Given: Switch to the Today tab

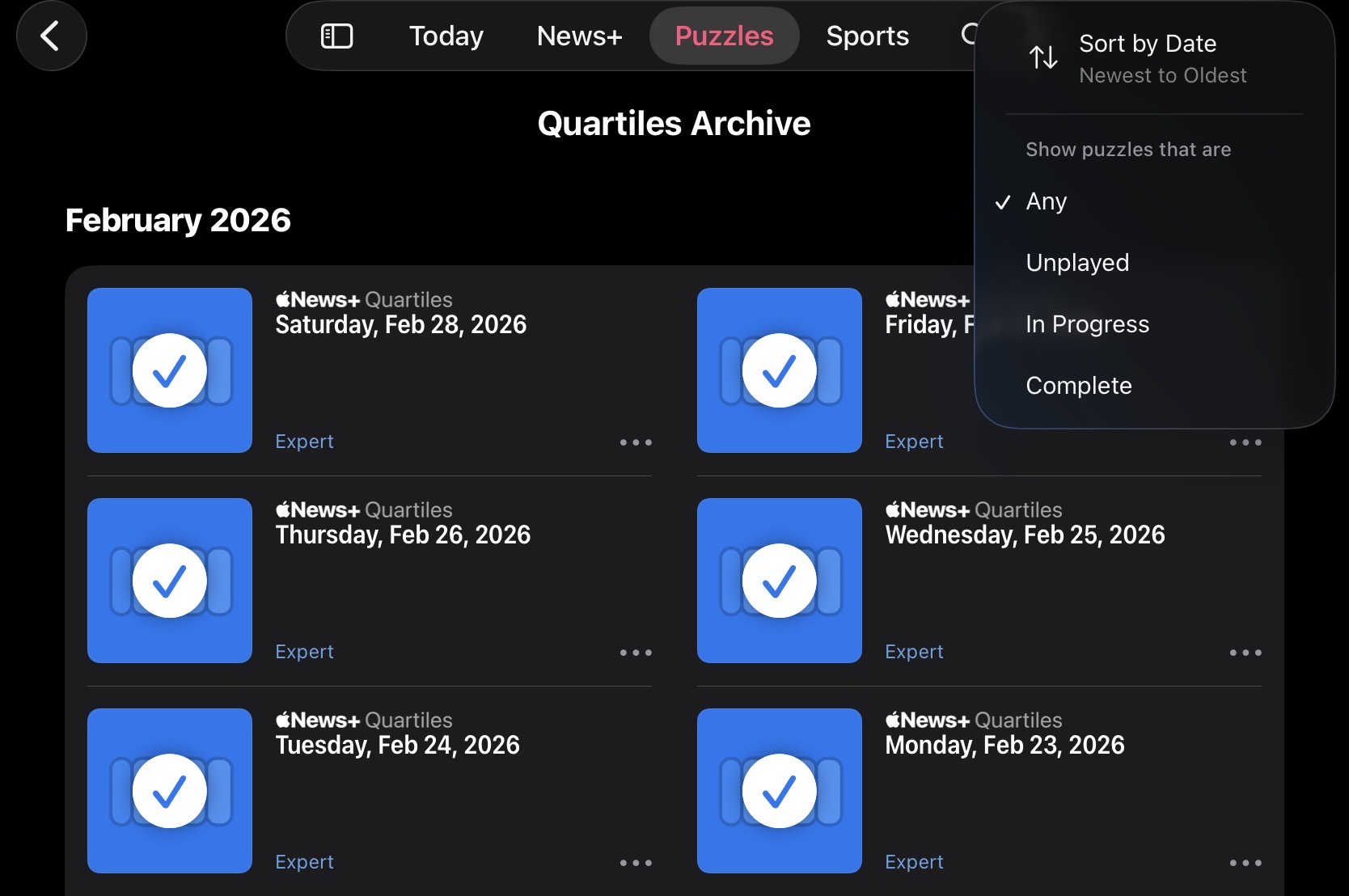Looking at the screenshot, I should (x=446, y=36).
